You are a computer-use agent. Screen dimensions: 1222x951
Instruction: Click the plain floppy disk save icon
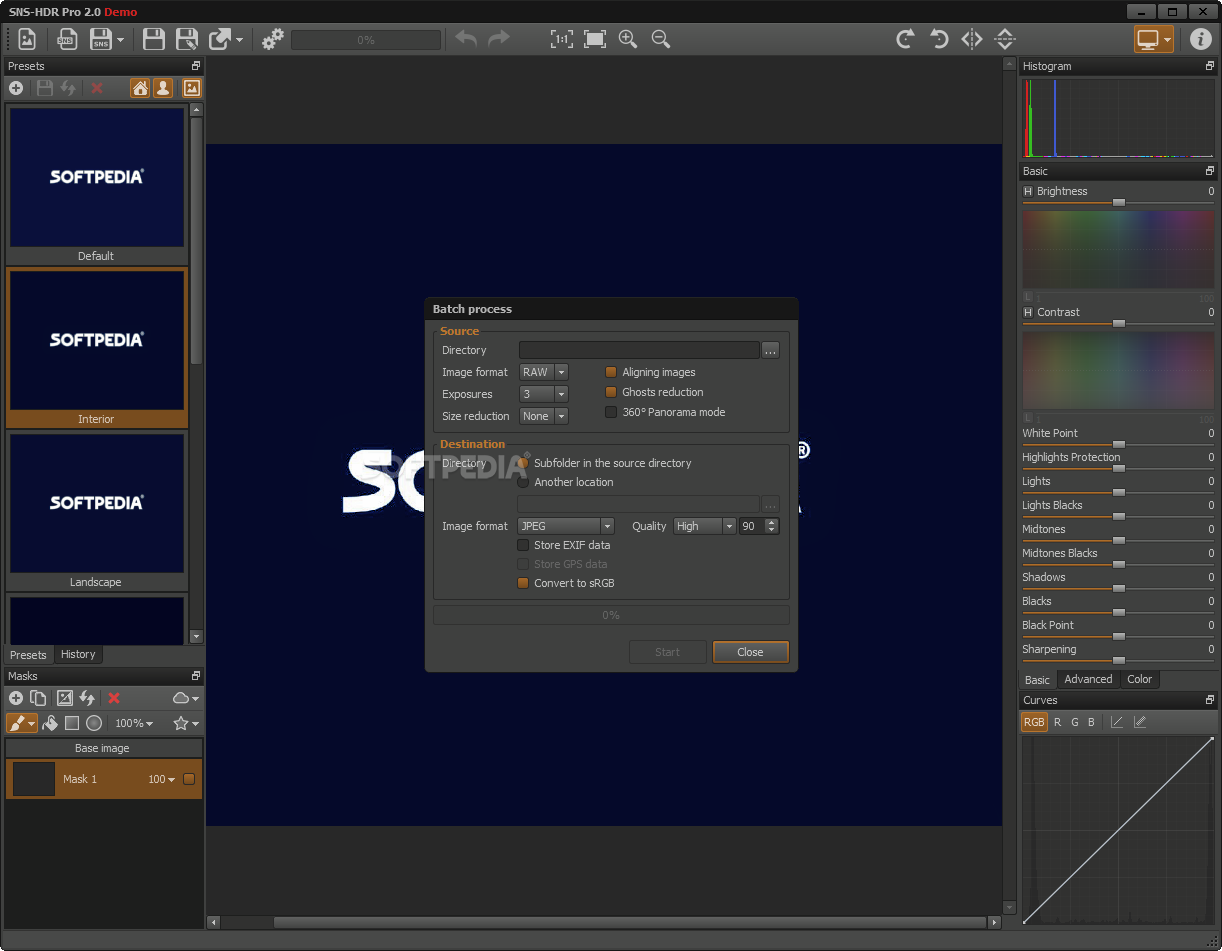[x=153, y=39]
